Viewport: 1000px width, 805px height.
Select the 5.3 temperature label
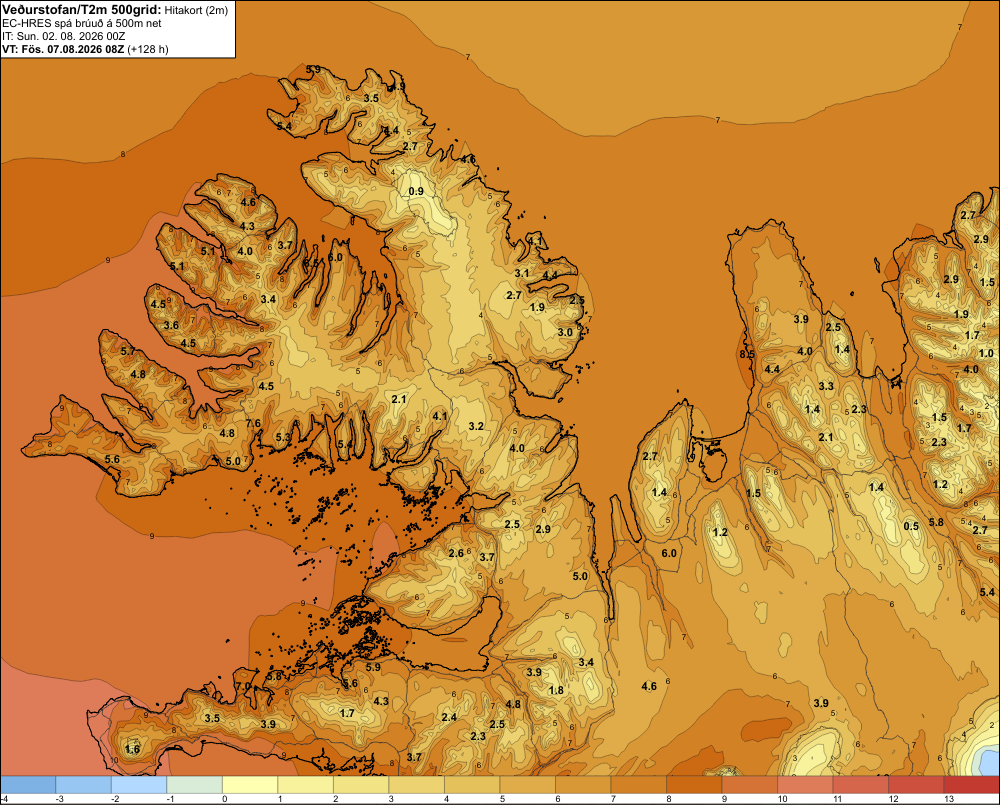(283, 437)
